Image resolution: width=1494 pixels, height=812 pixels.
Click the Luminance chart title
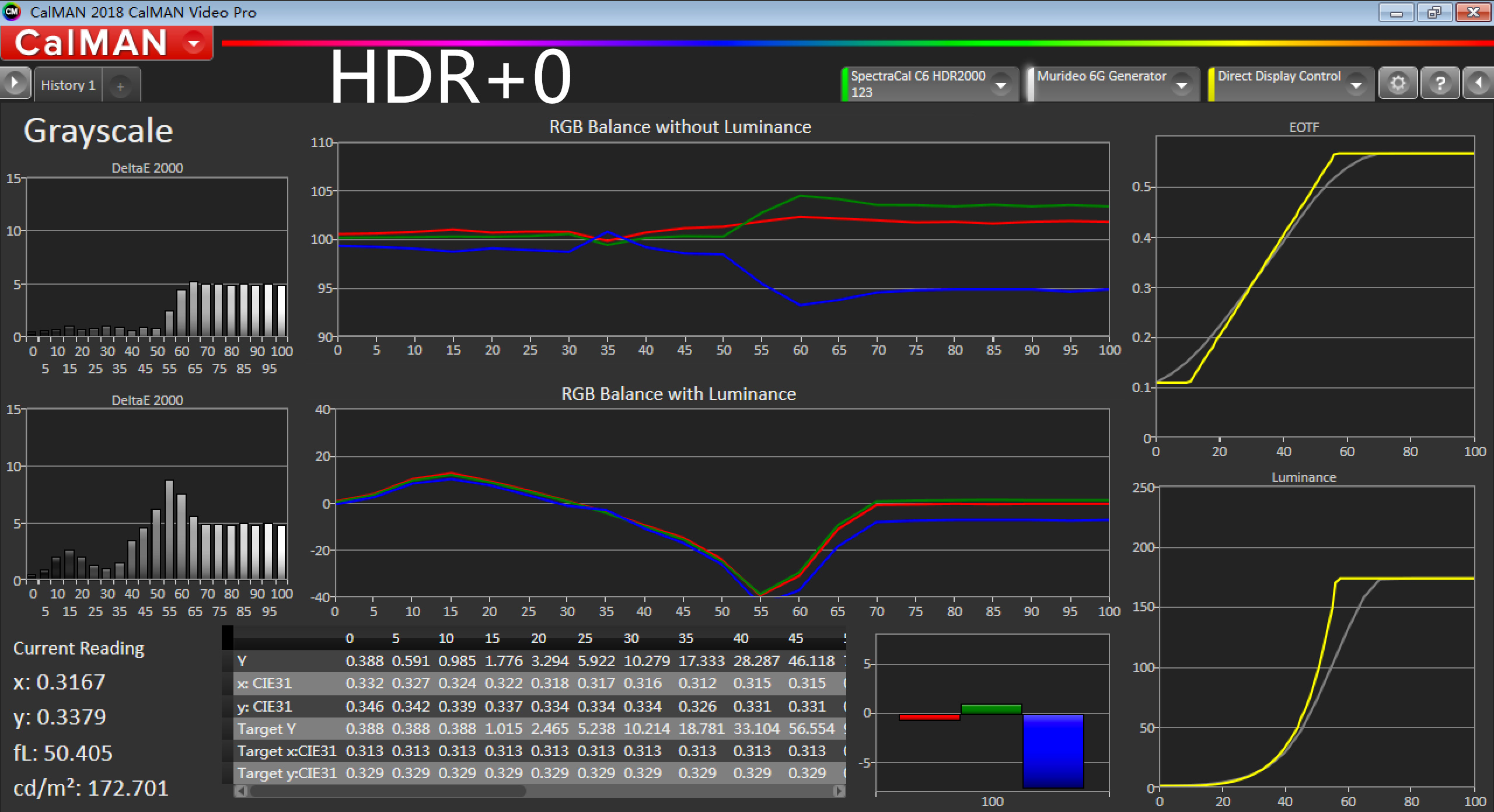[x=1304, y=477]
